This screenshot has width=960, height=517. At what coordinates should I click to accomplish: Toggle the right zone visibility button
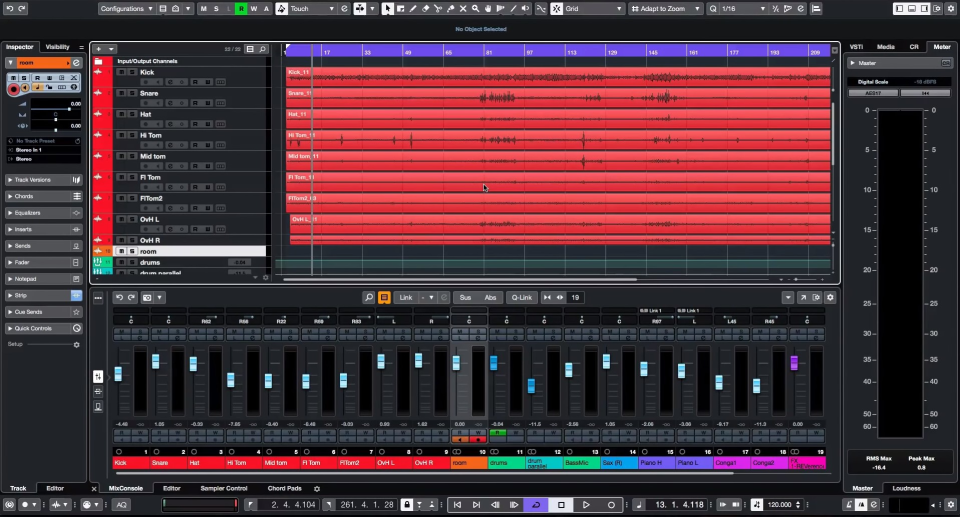click(924, 9)
